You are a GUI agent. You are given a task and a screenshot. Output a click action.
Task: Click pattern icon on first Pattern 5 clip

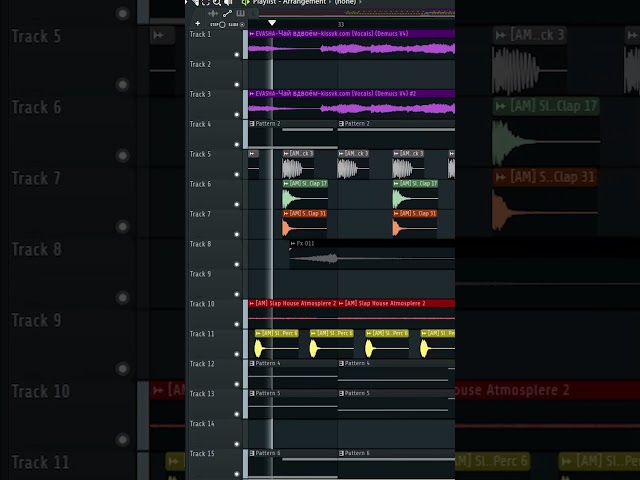pos(252,393)
